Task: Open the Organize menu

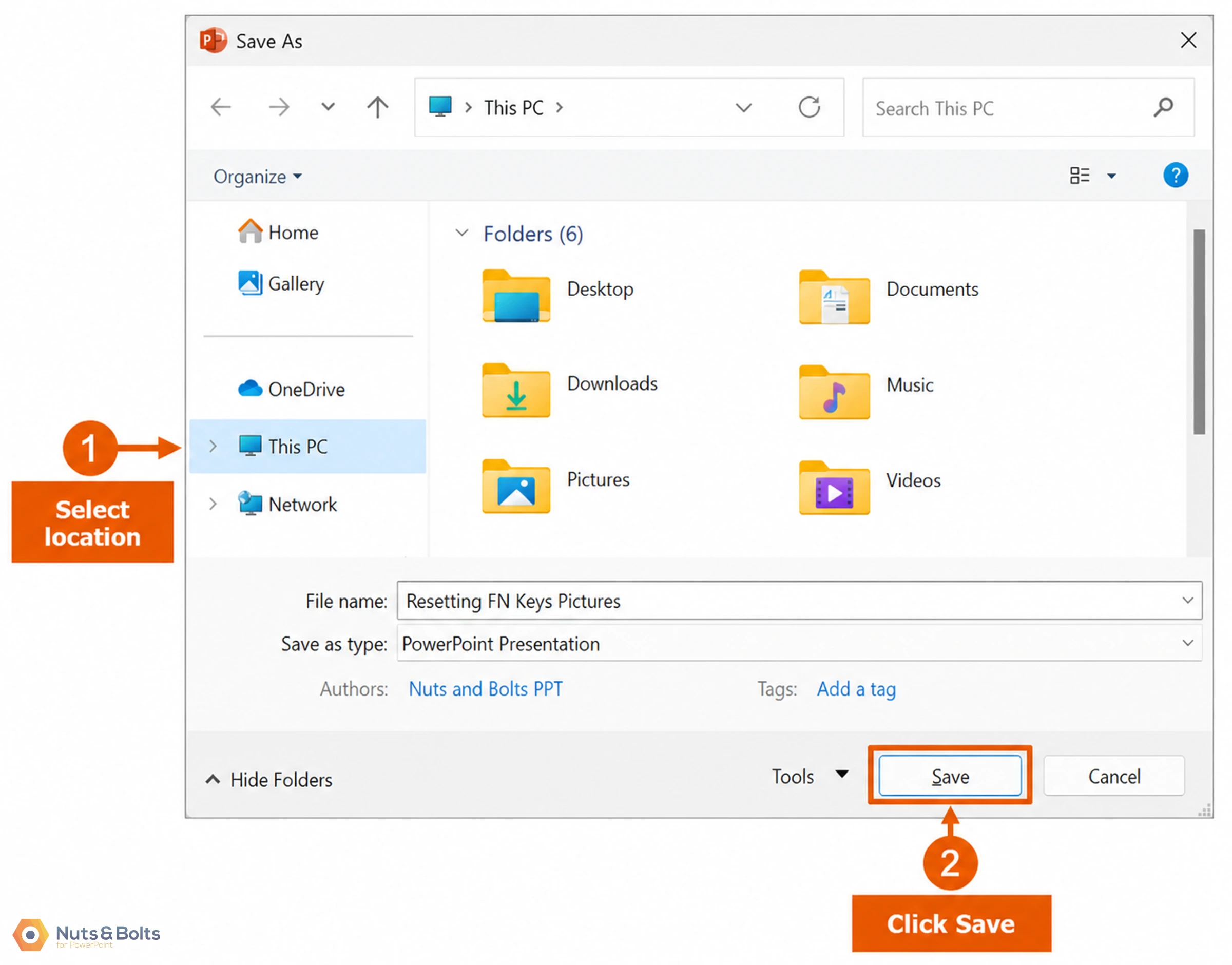Action: (257, 177)
